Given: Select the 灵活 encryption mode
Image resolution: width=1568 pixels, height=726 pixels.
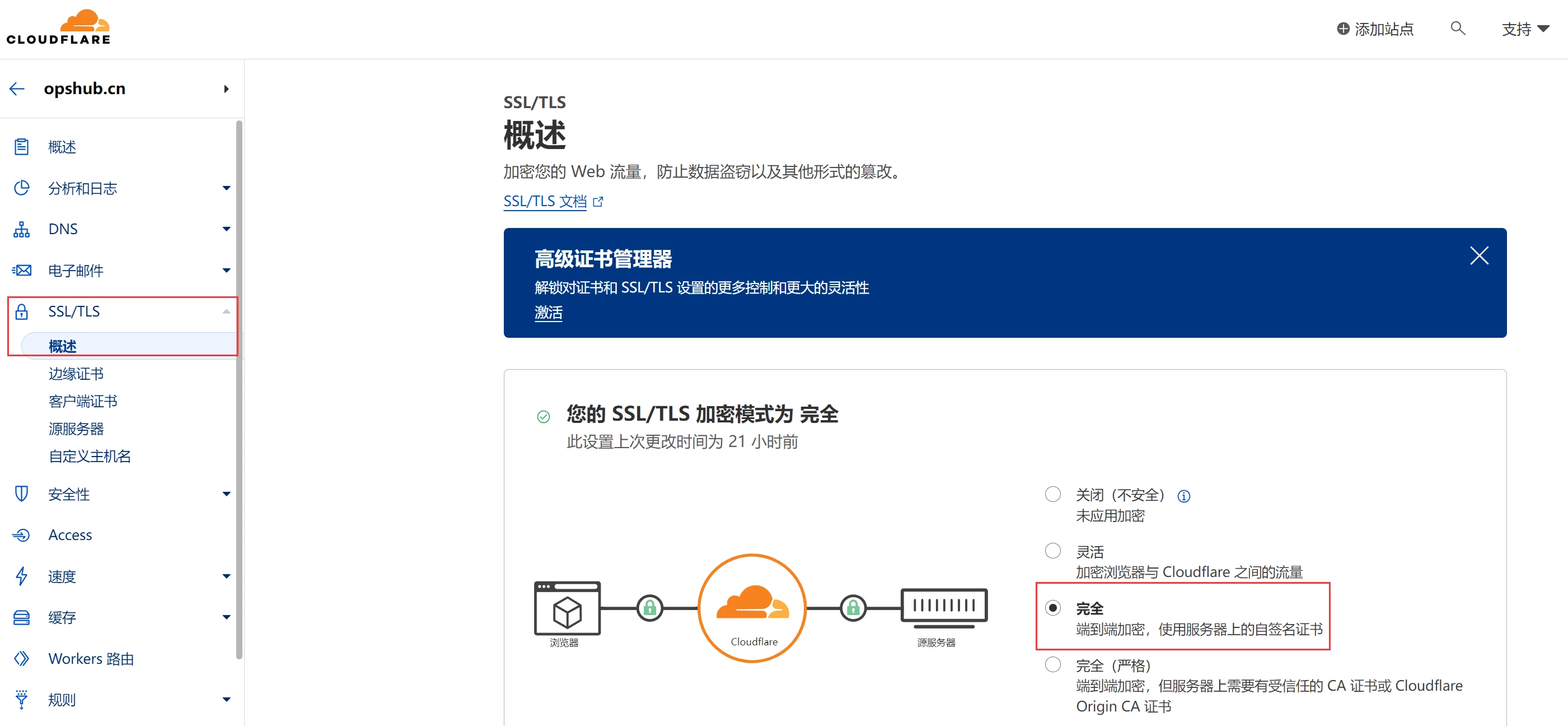Looking at the screenshot, I should pos(1052,551).
